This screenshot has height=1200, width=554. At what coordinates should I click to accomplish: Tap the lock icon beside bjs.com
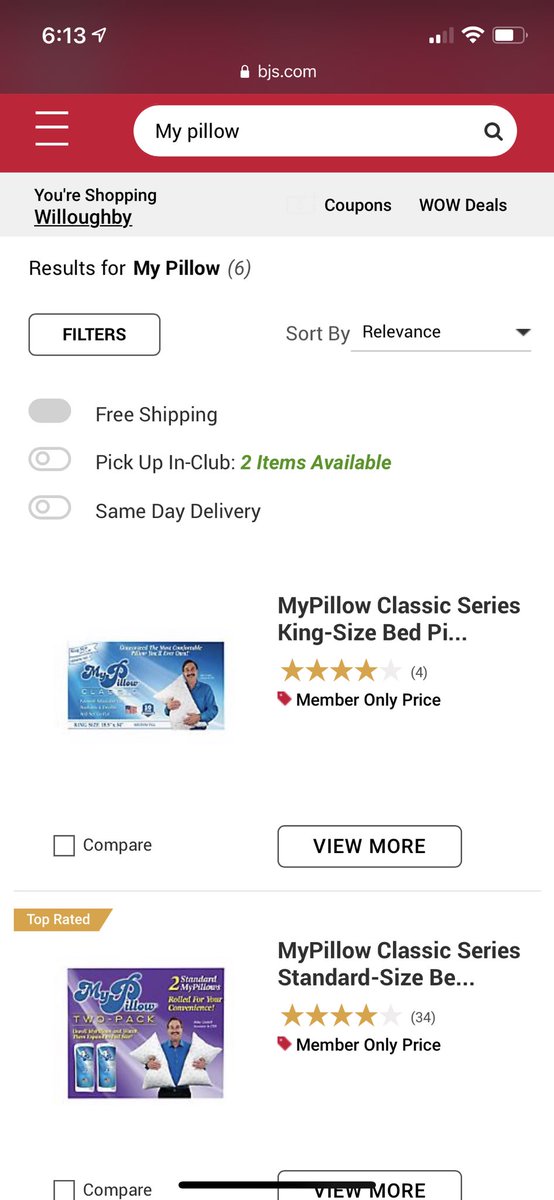(243, 72)
